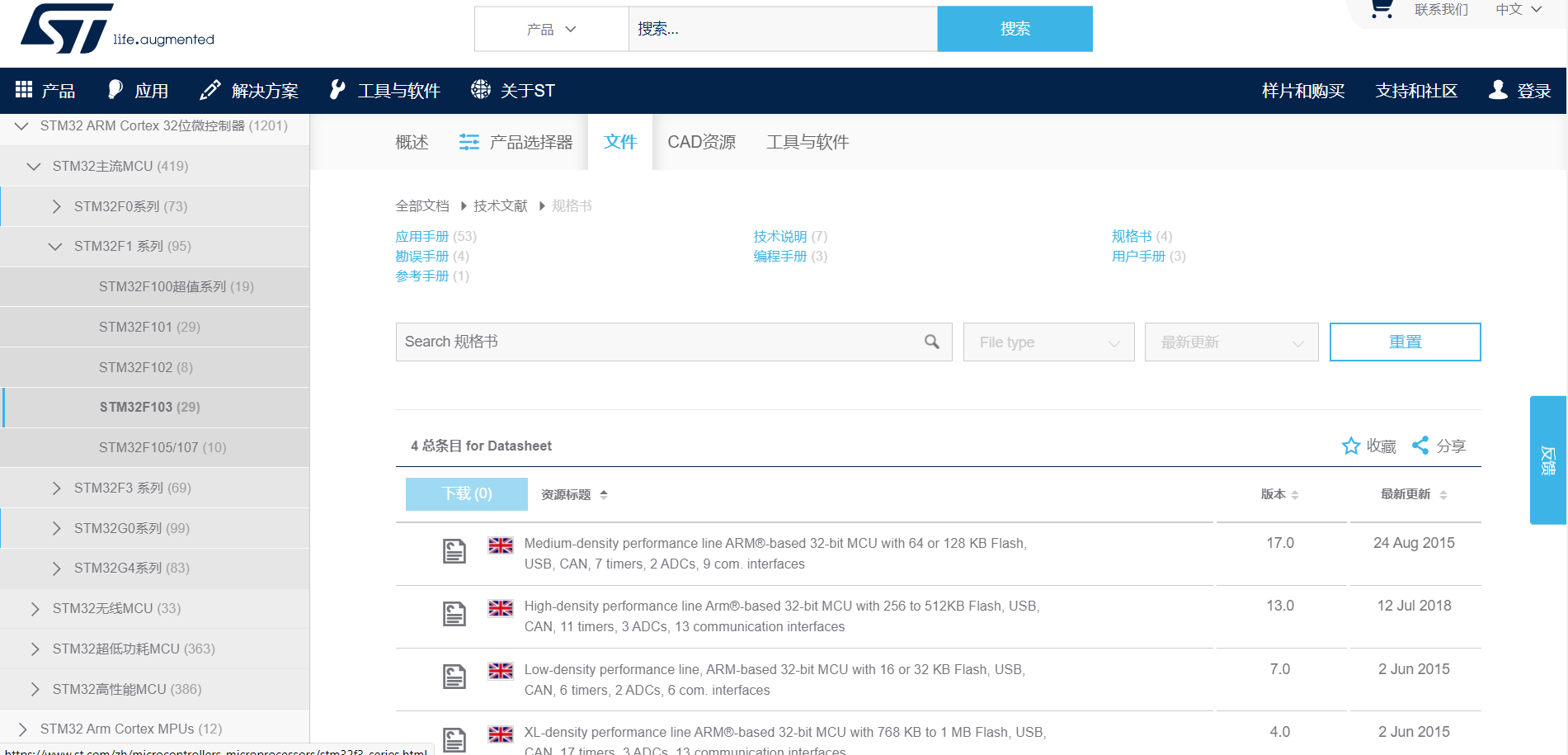Click the star favorite icon
This screenshot has height=755, width=1568.
1350,446
